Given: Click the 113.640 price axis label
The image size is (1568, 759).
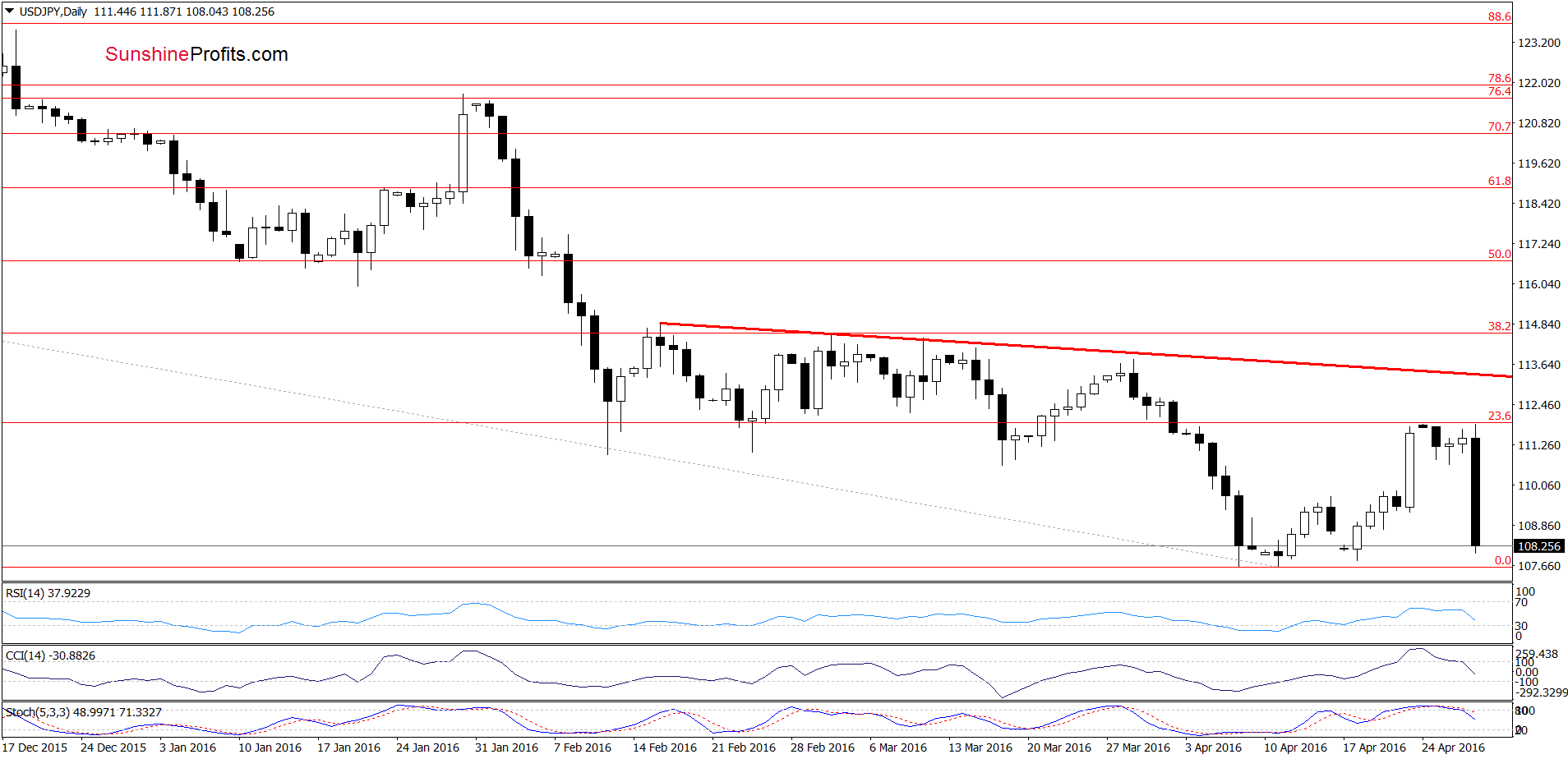Looking at the screenshot, I should point(1539,365).
